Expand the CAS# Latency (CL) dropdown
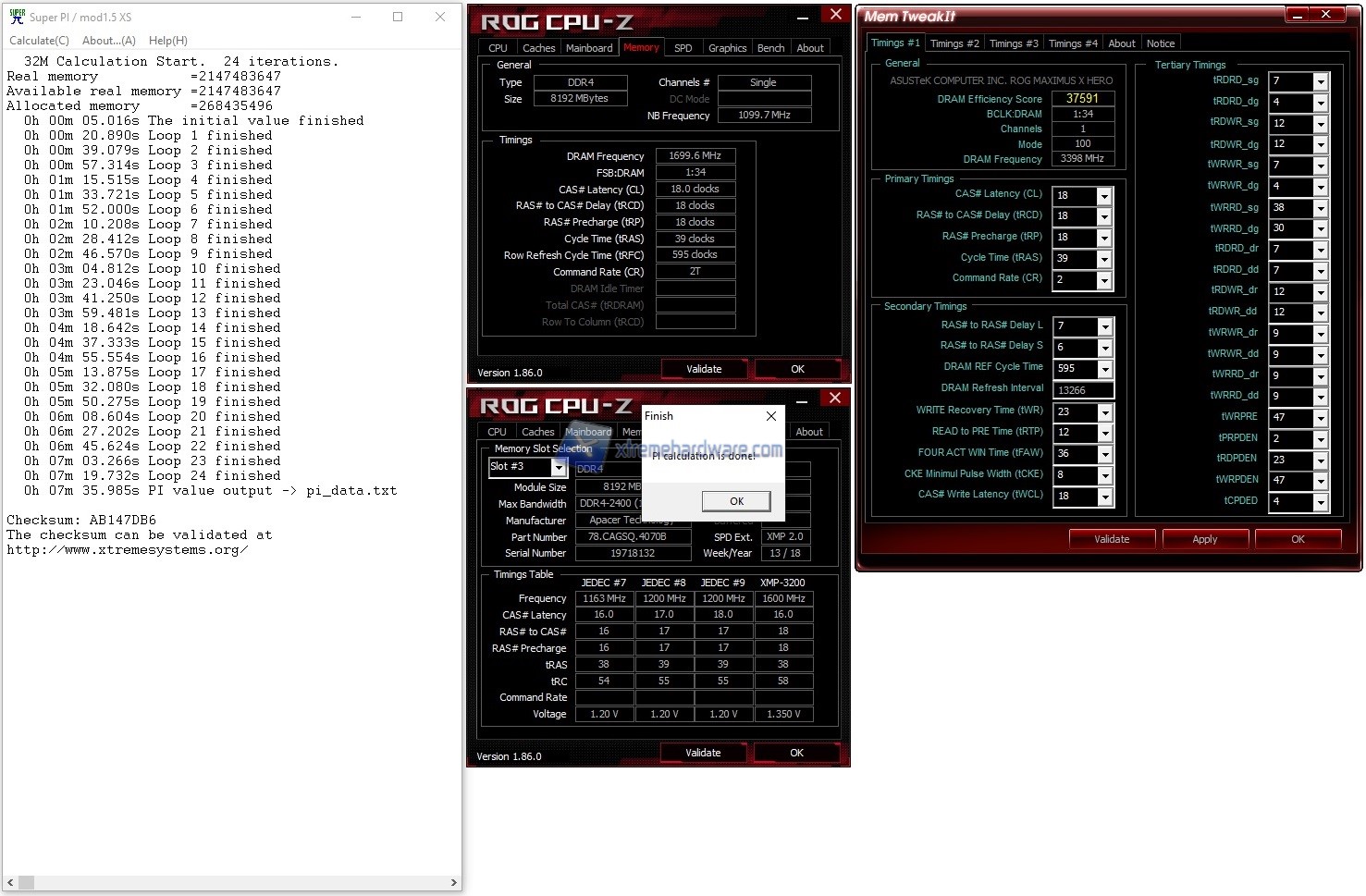 click(1104, 196)
